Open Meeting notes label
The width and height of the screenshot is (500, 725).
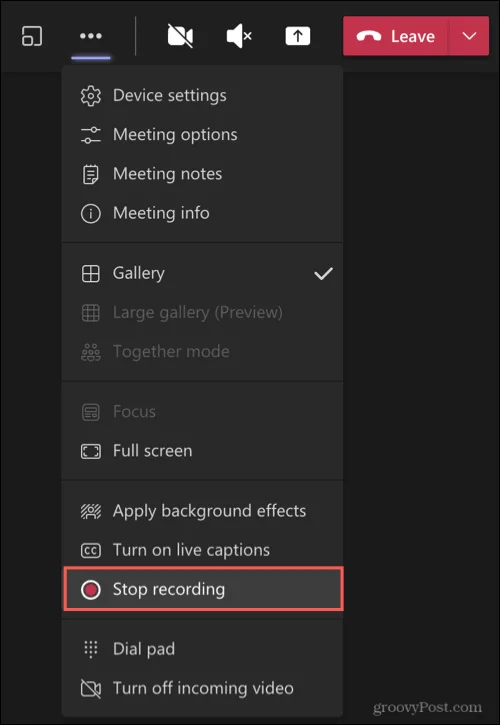tap(167, 174)
